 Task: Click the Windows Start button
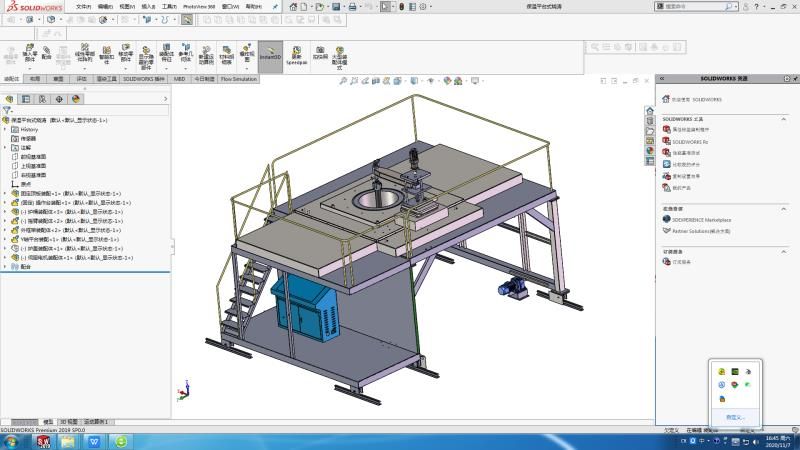pos(12,441)
